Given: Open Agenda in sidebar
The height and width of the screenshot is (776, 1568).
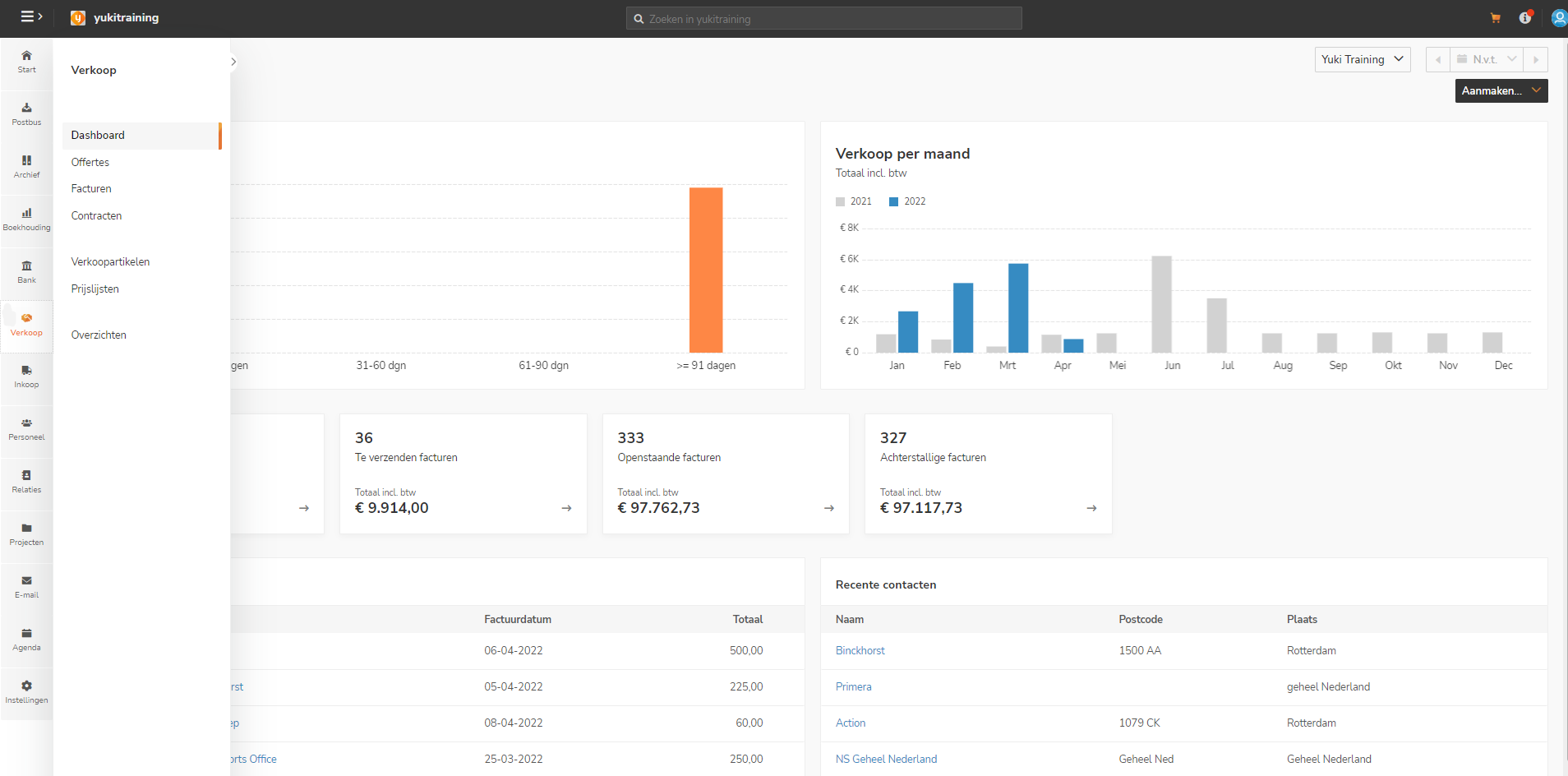Looking at the screenshot, I should pyautogui.click(x=26, y=640).
